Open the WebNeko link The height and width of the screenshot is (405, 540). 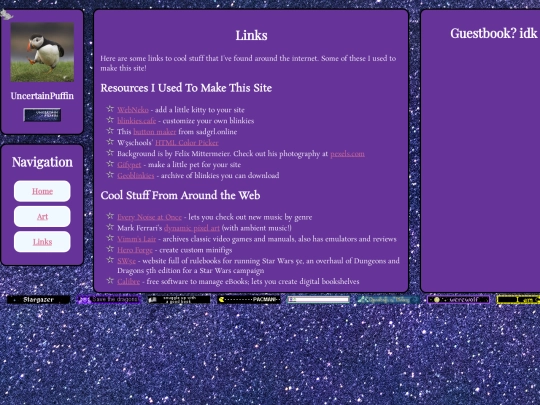(x=133, y=110)
